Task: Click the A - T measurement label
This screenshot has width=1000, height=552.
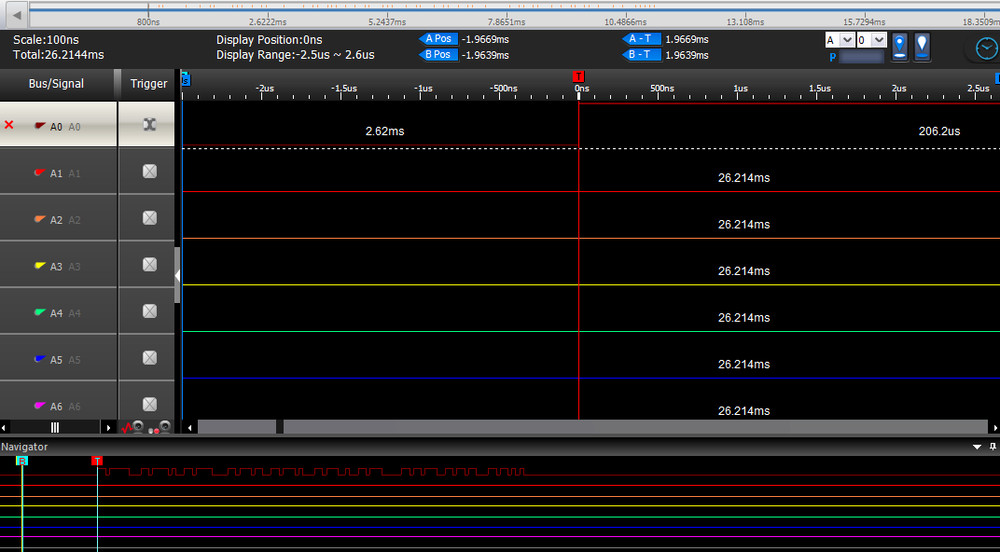Action: pos(642,39)
